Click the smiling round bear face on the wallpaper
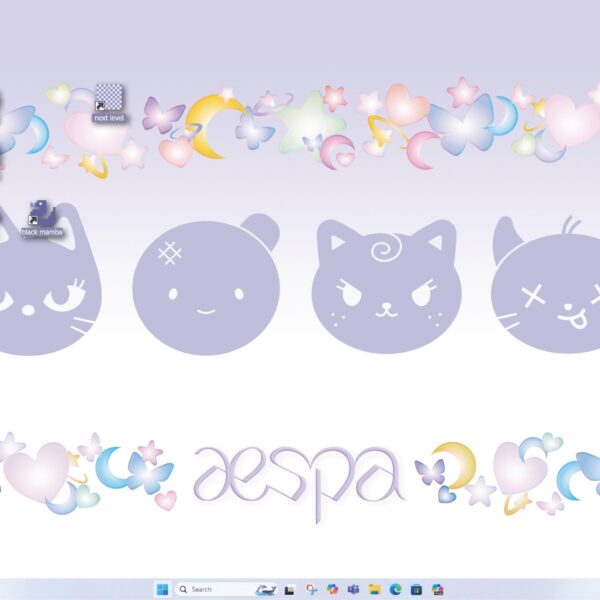Image resolution: width=600 pixels, height=600 pixels. [x=206, y=290]
